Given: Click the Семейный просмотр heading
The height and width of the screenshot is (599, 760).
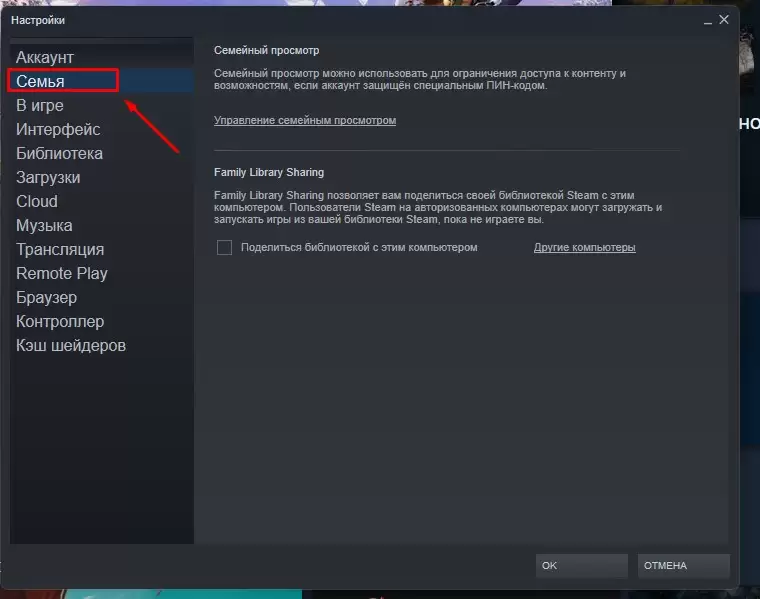Looking at the screenshot, I should pos(267,50).
